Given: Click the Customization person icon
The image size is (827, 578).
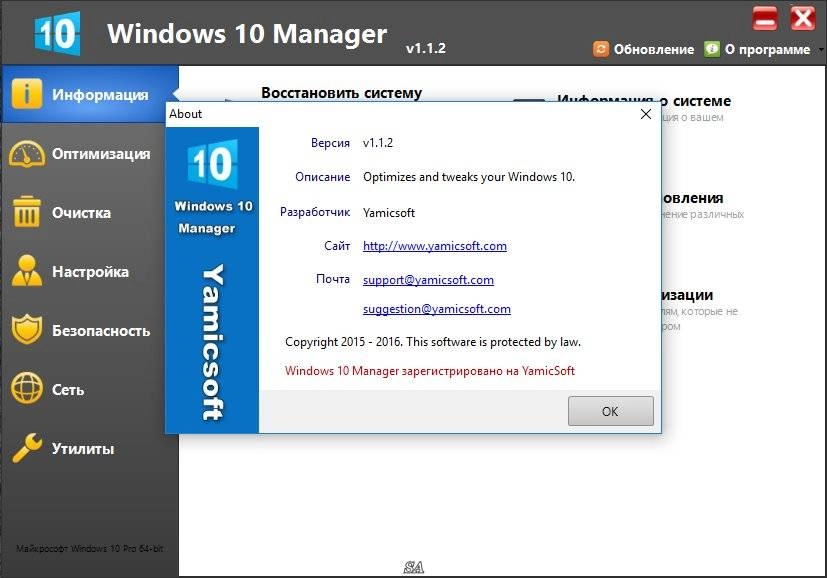Looking at the screenshot, I should [x=27, y=271].
